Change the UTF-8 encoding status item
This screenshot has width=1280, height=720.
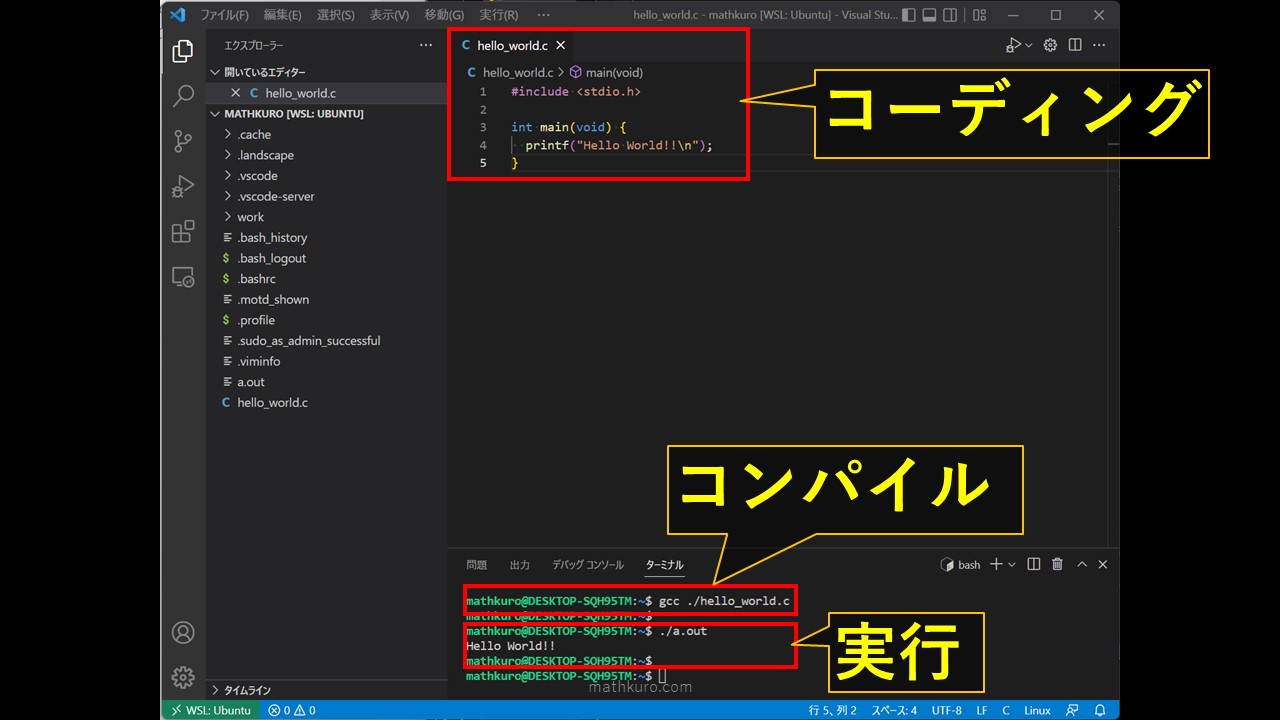tap(946, 710)
